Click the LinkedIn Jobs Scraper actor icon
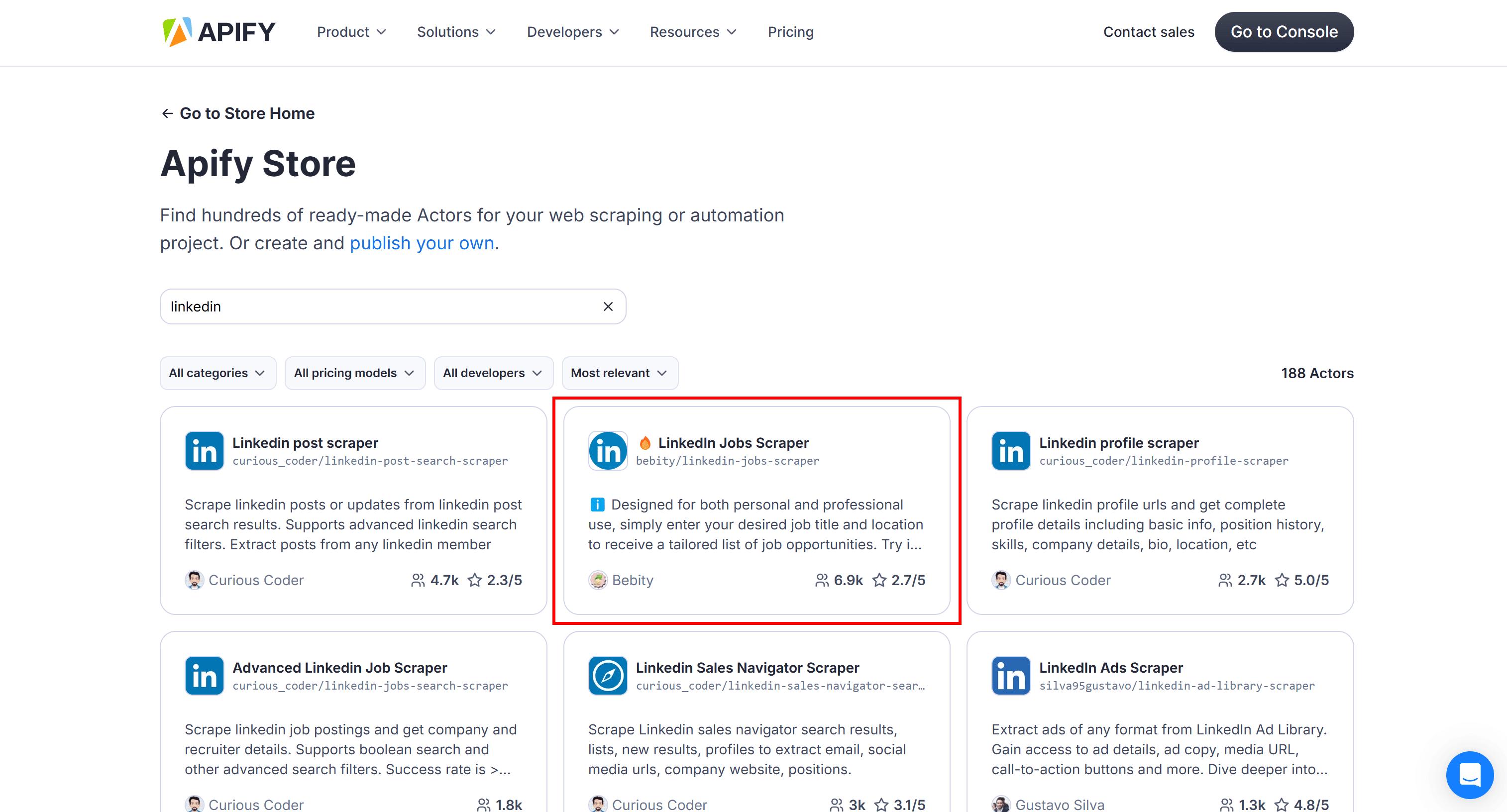This screenshot has width=1507, height=812. click(x=607, y=450)
